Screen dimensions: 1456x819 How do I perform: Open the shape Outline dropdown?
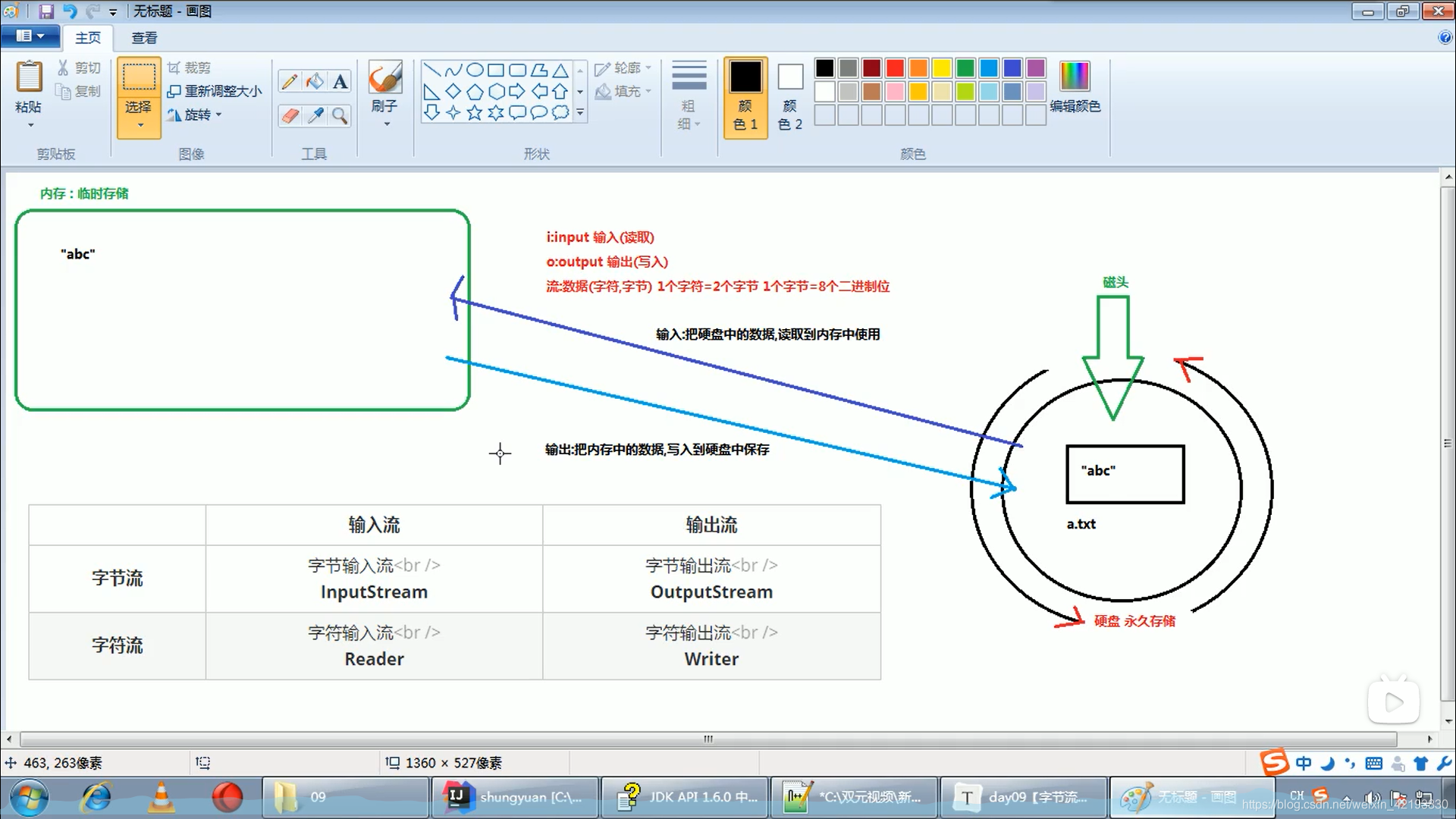coord(623,68)
